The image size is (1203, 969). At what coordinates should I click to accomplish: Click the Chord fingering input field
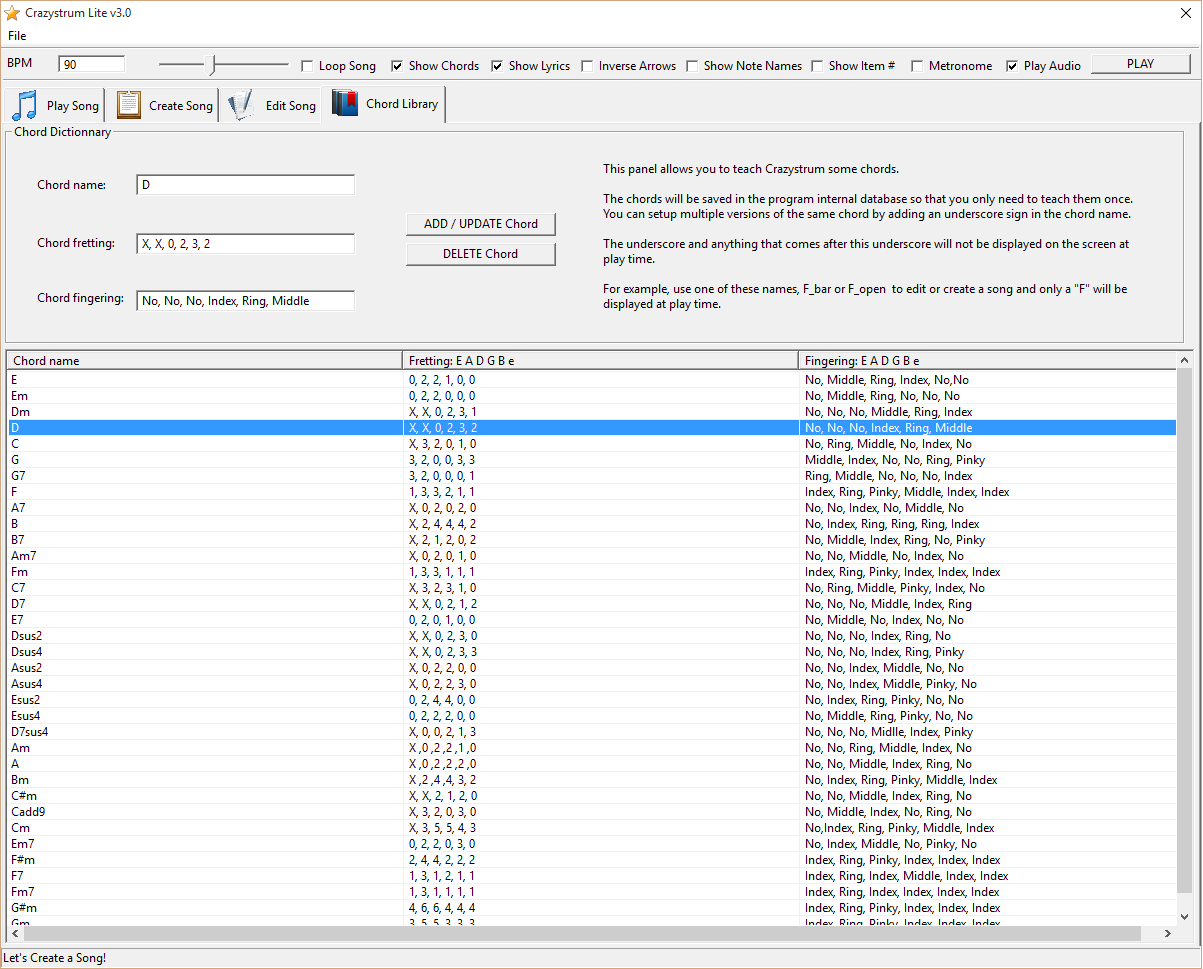tap(246, 301)
